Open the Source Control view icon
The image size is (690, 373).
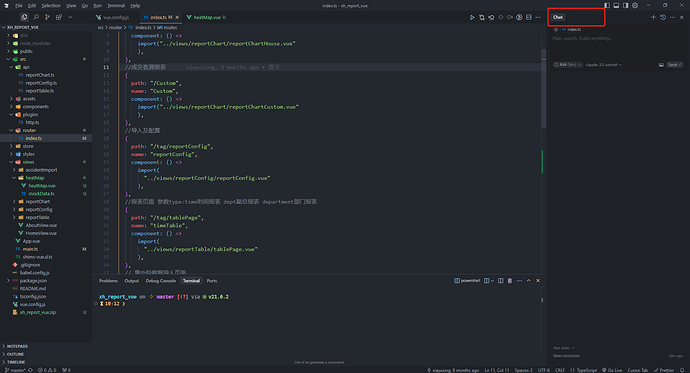point(47,17)
